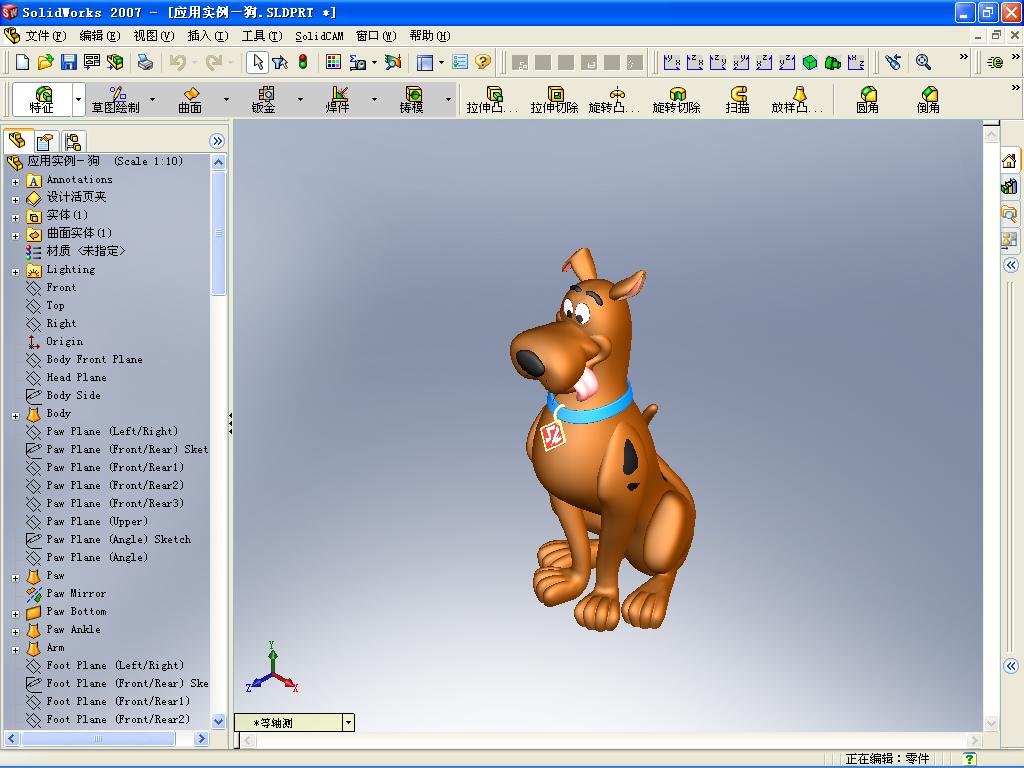Expand the Lighting tree node
Screen dimensions: 1024x768
click(16, 272)
